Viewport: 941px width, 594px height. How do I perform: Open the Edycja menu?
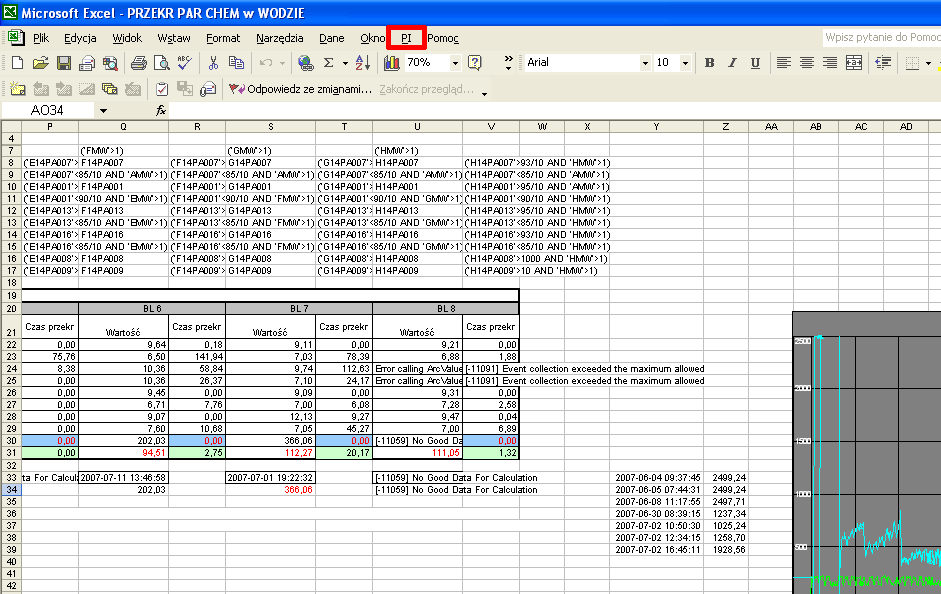[80, 38]
